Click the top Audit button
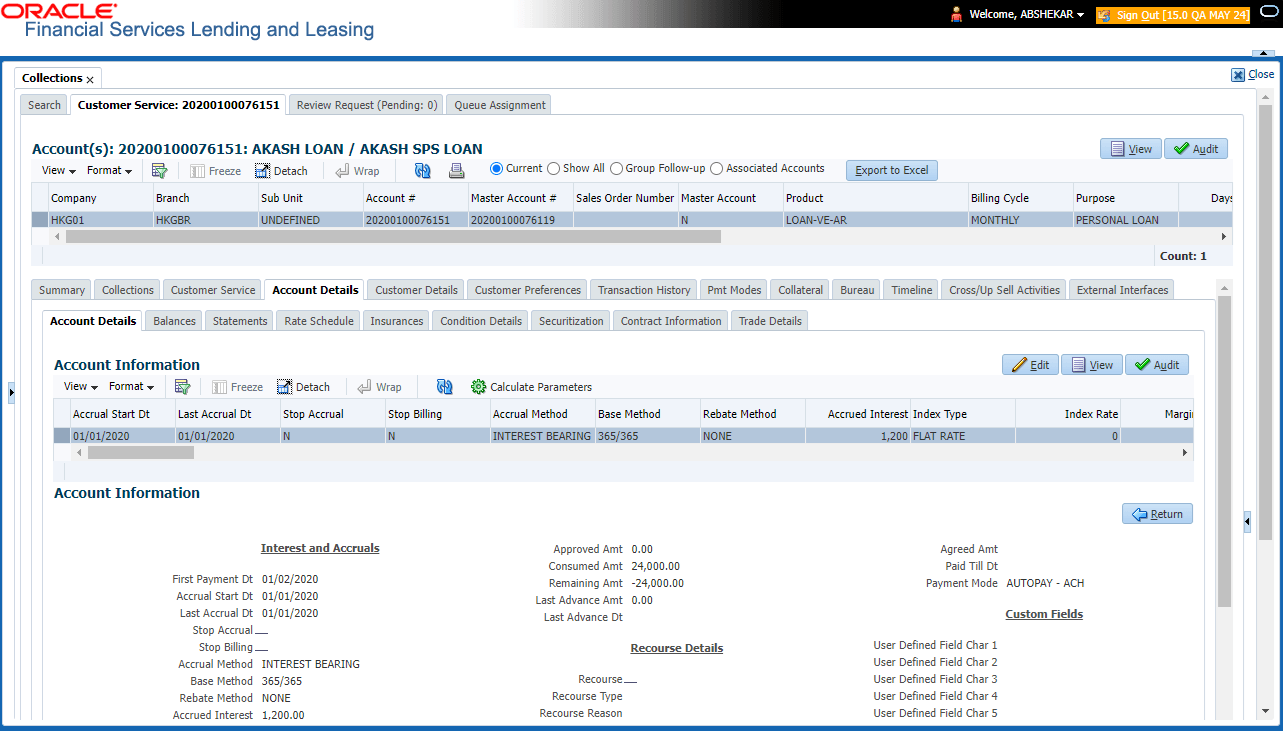The height and width of the screenshot is (731, 1283). (1196, 149)
